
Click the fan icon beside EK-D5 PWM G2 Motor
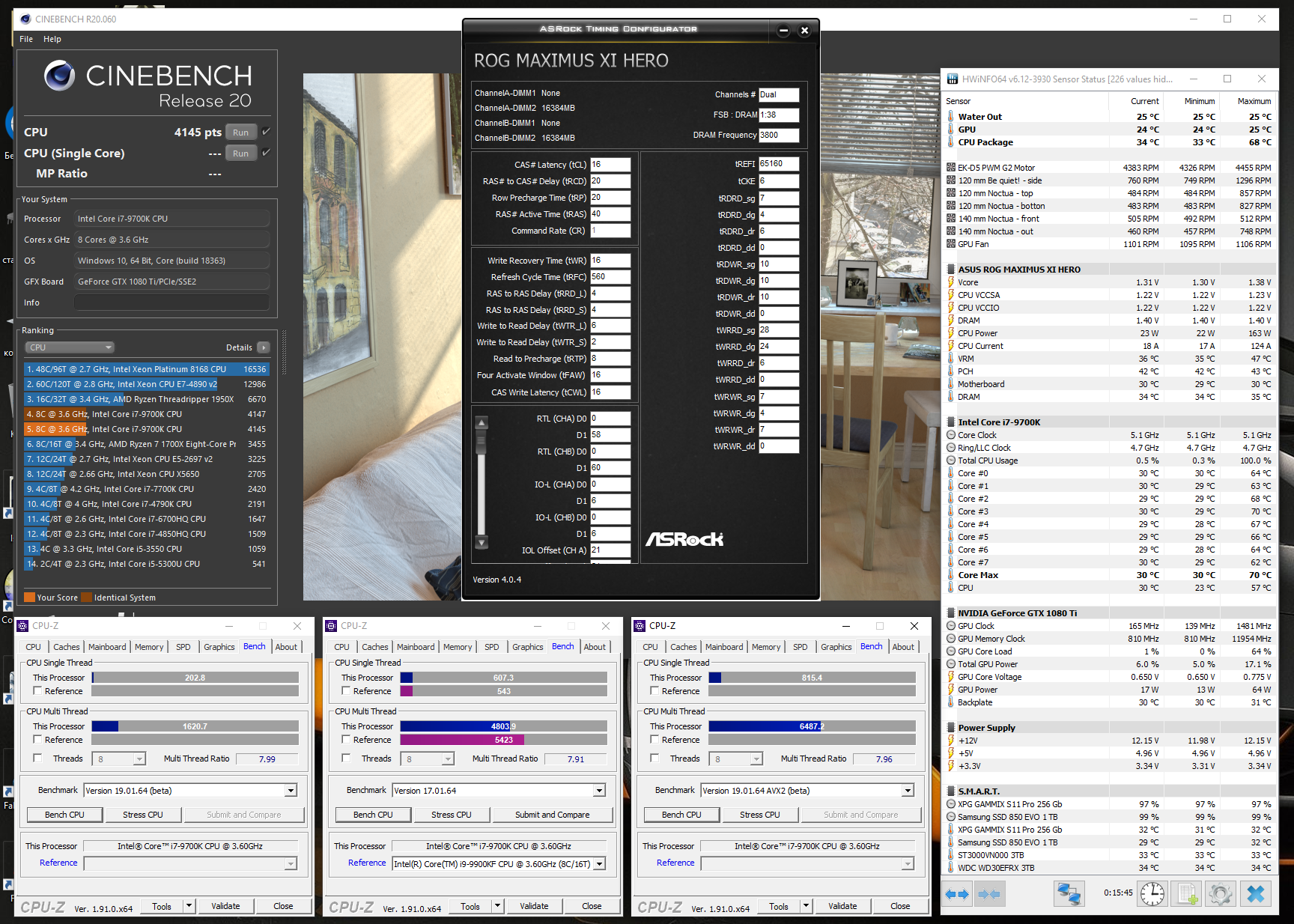point(951,168)
